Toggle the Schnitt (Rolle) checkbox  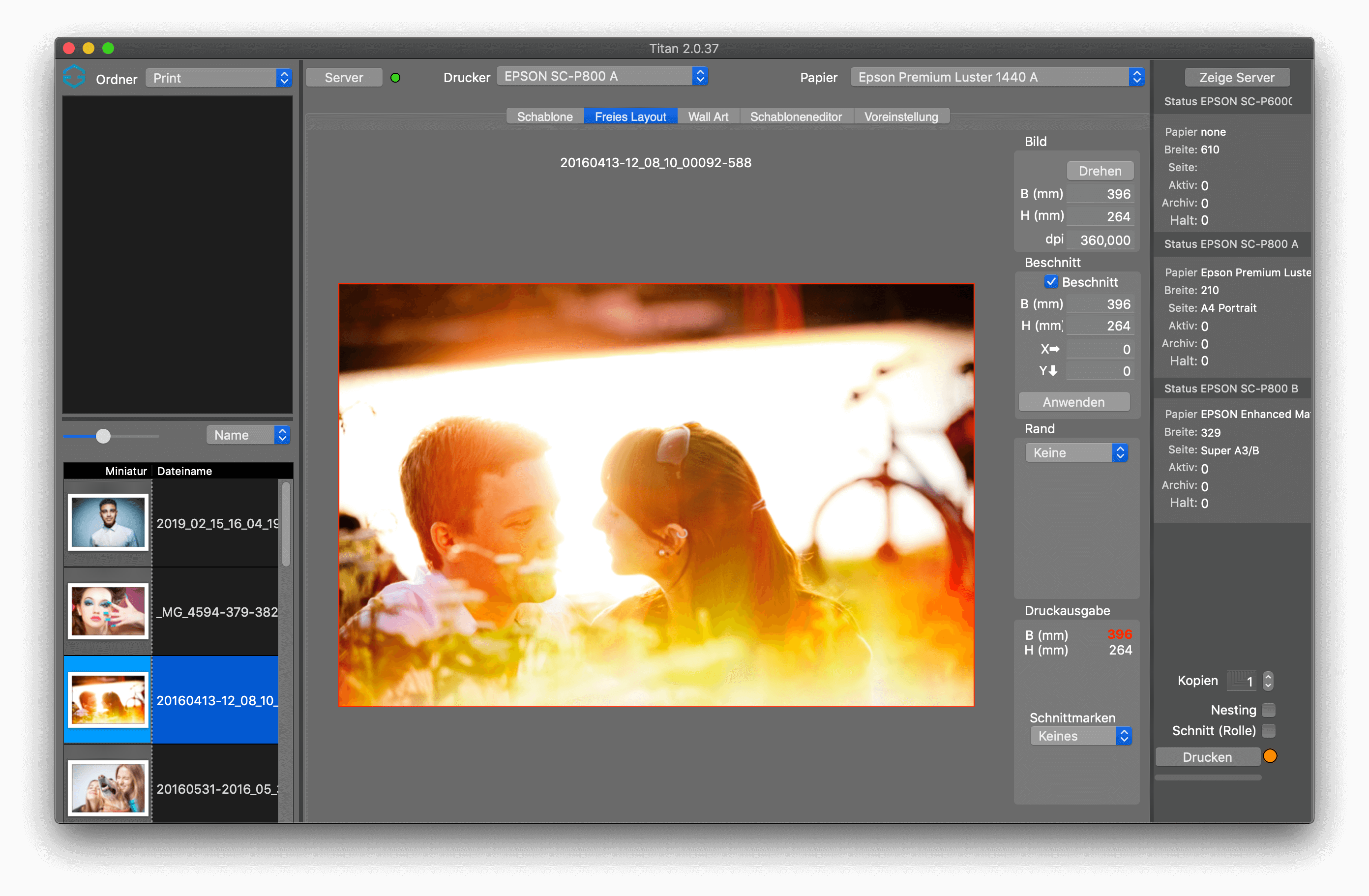pyautogui.click(x=1268, y=730)
